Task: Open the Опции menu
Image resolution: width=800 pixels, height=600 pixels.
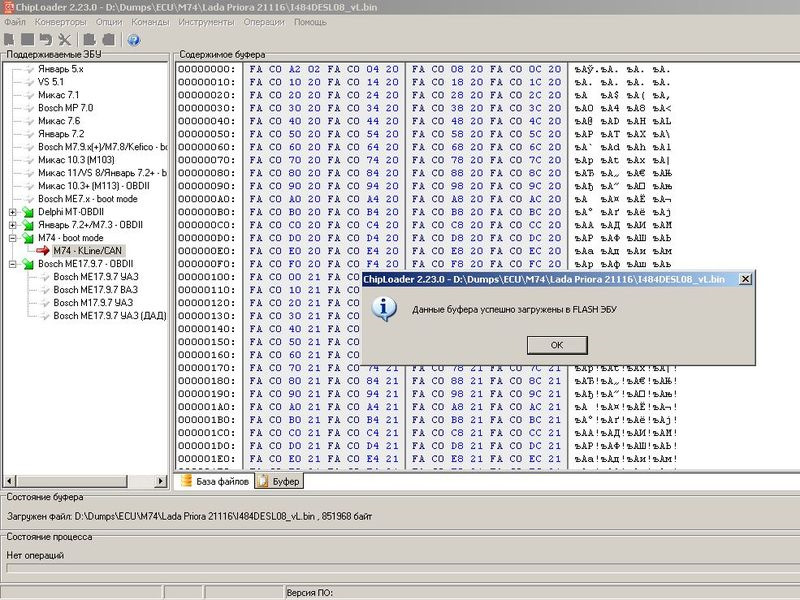Action: pos(109,22)
